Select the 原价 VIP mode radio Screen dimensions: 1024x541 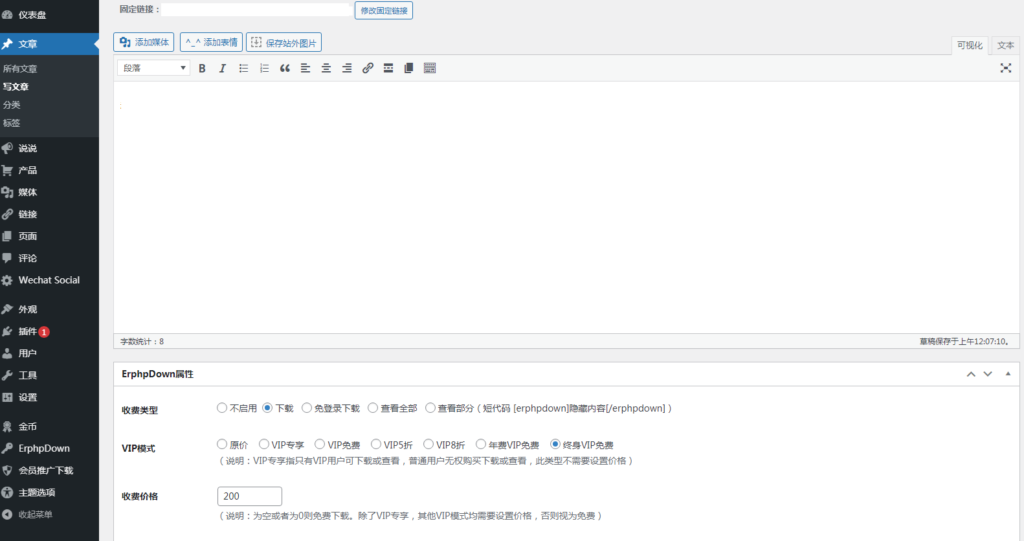(222, 444)
